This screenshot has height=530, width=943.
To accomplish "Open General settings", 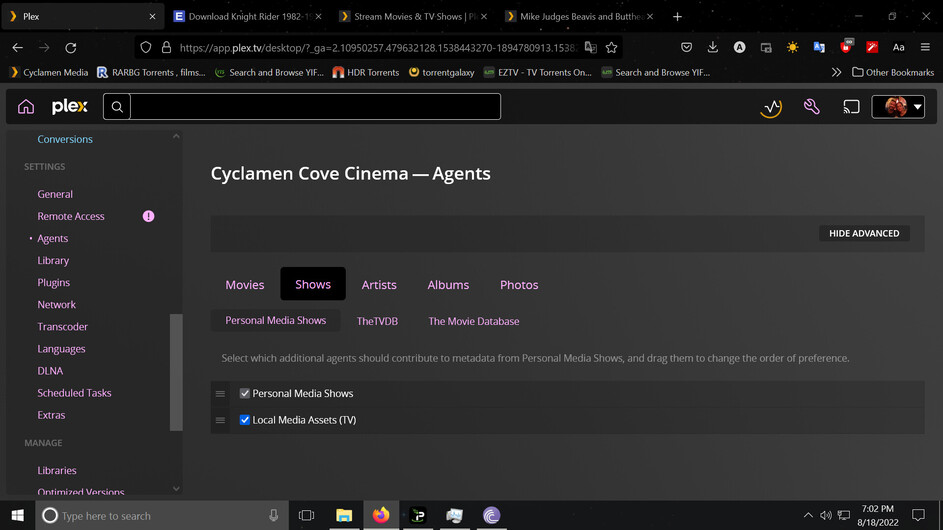I will [55, 194].
